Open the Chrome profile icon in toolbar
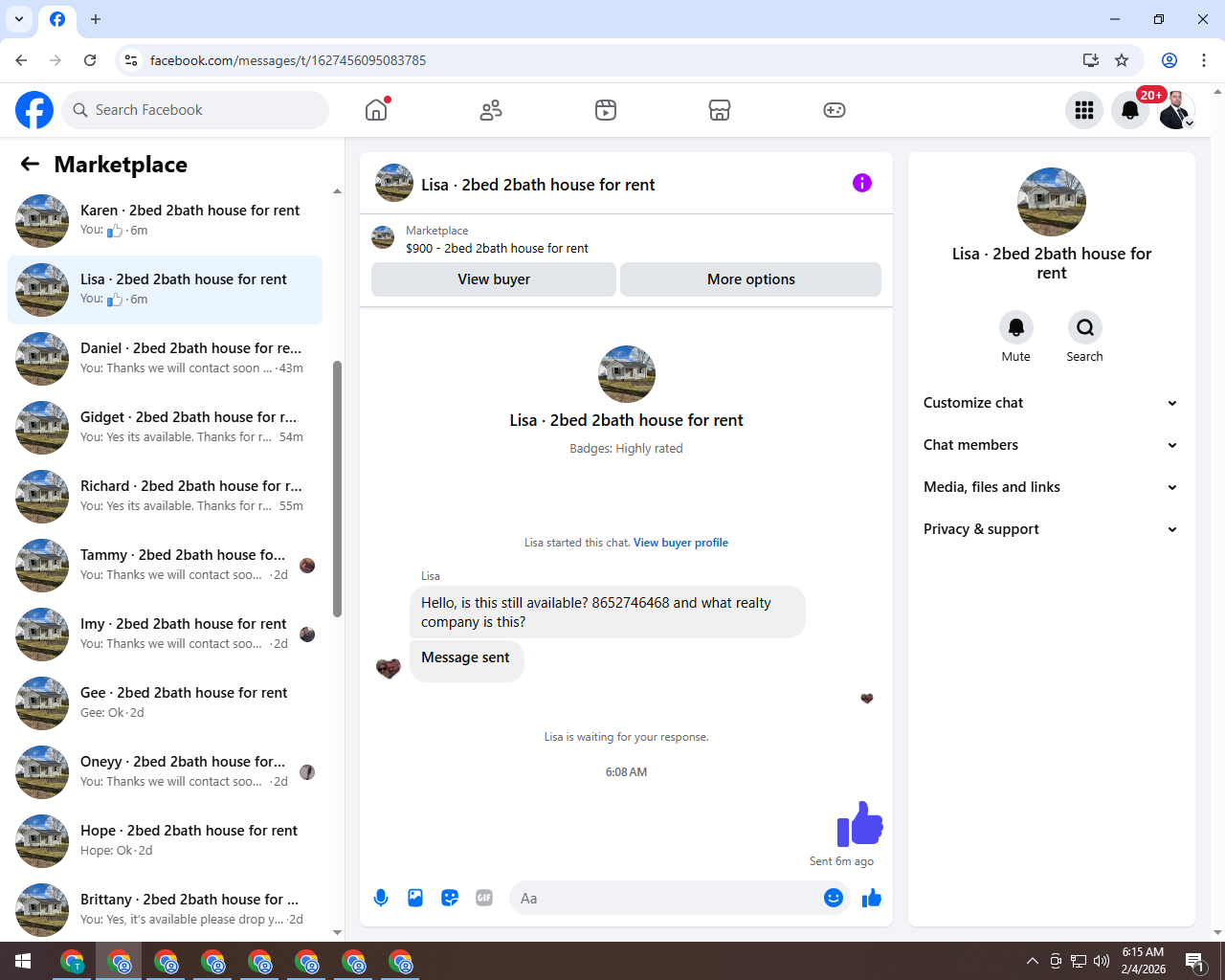The width and height of the screenshot is (1225, 980). coord(1169,60)
